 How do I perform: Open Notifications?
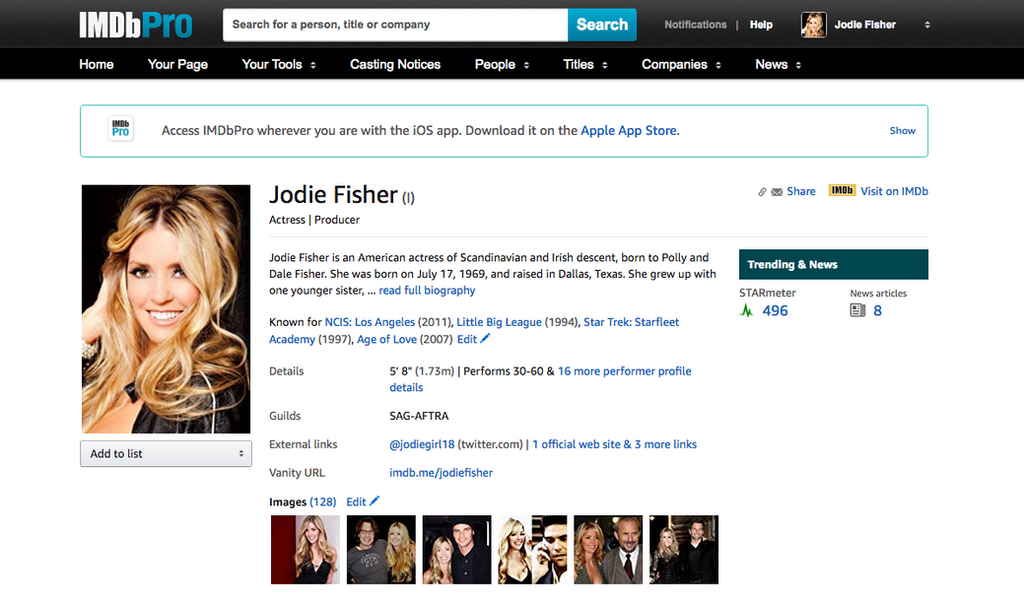point(695,25)
